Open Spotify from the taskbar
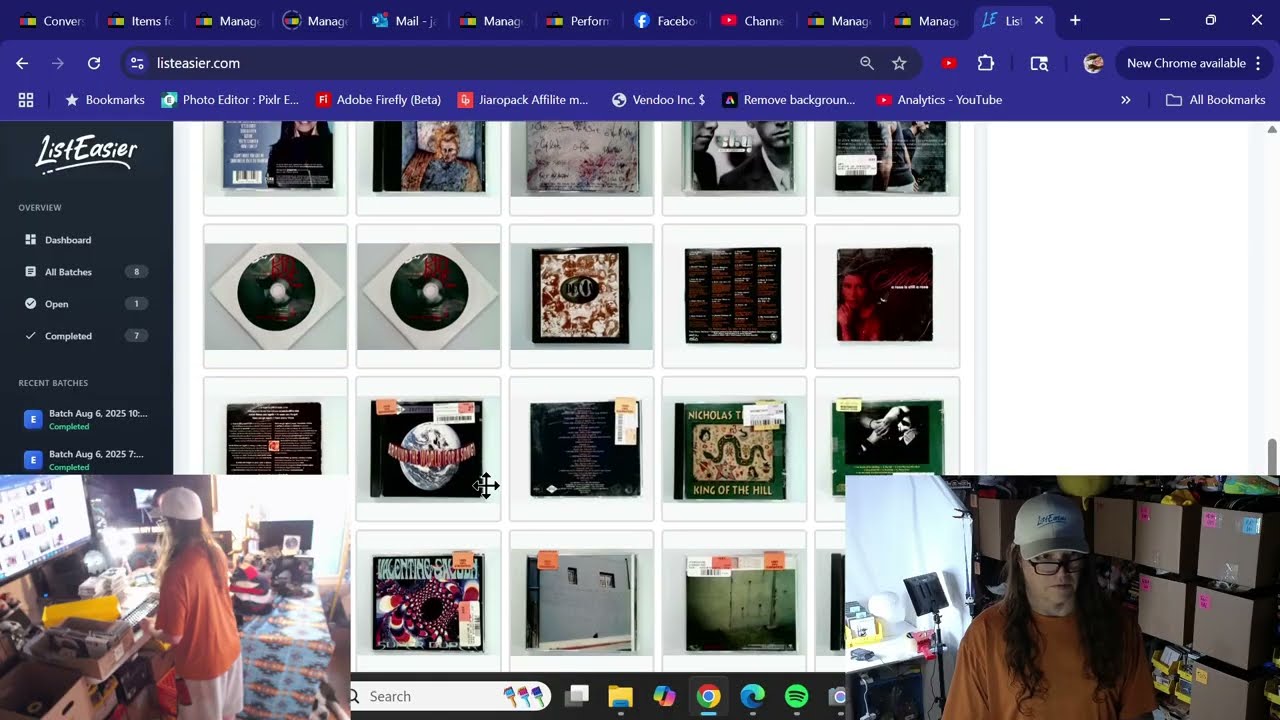The width and height of the screenshot is (1280, 720). click(796, 696)
